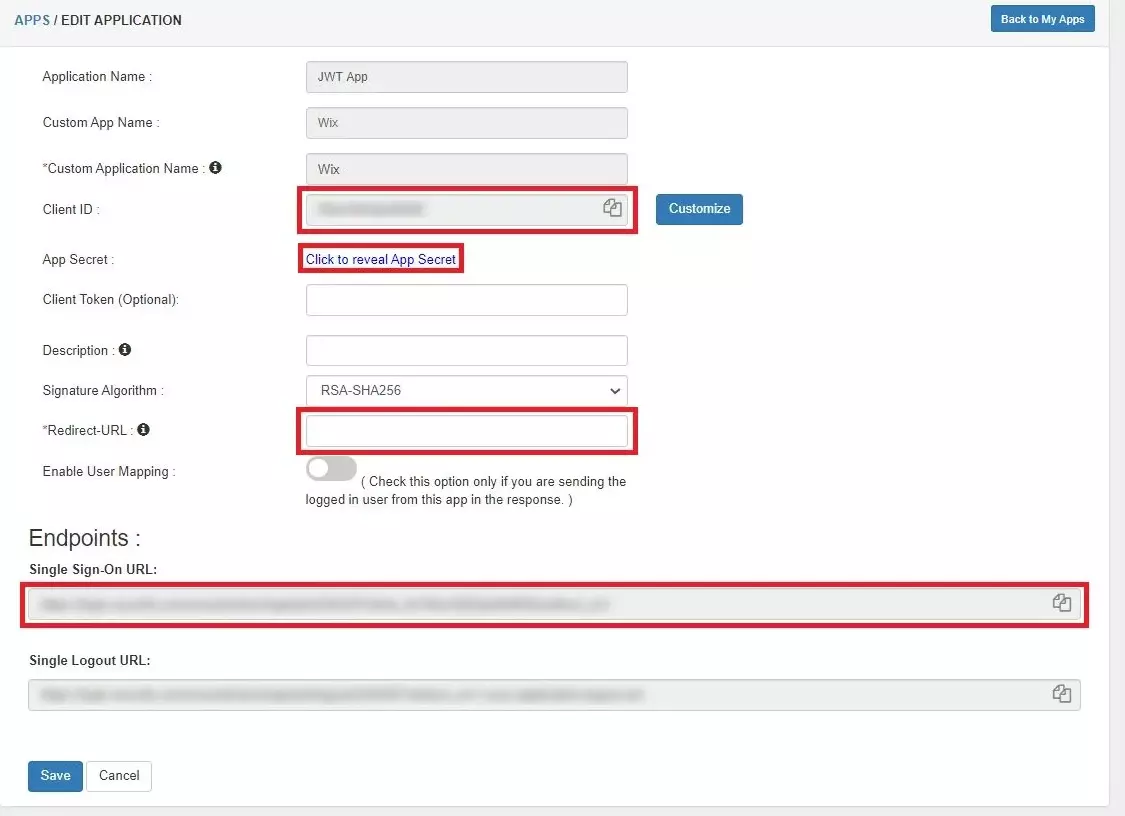
Task: Go Back to My Apps
Action: [x=1042, y=18]
